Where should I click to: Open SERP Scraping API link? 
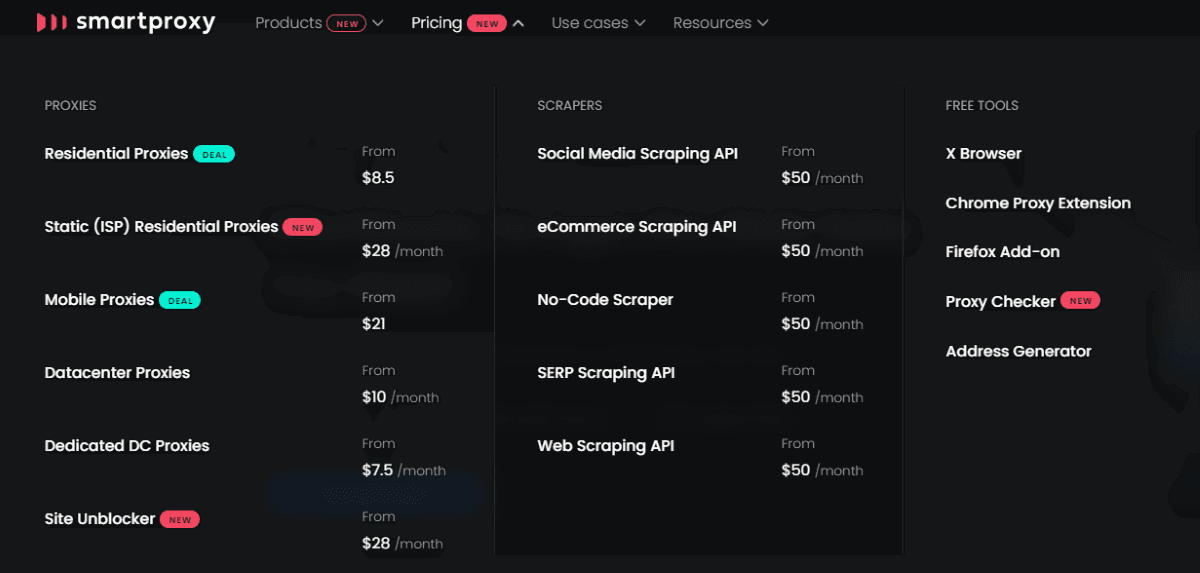[x=606, y=373]
